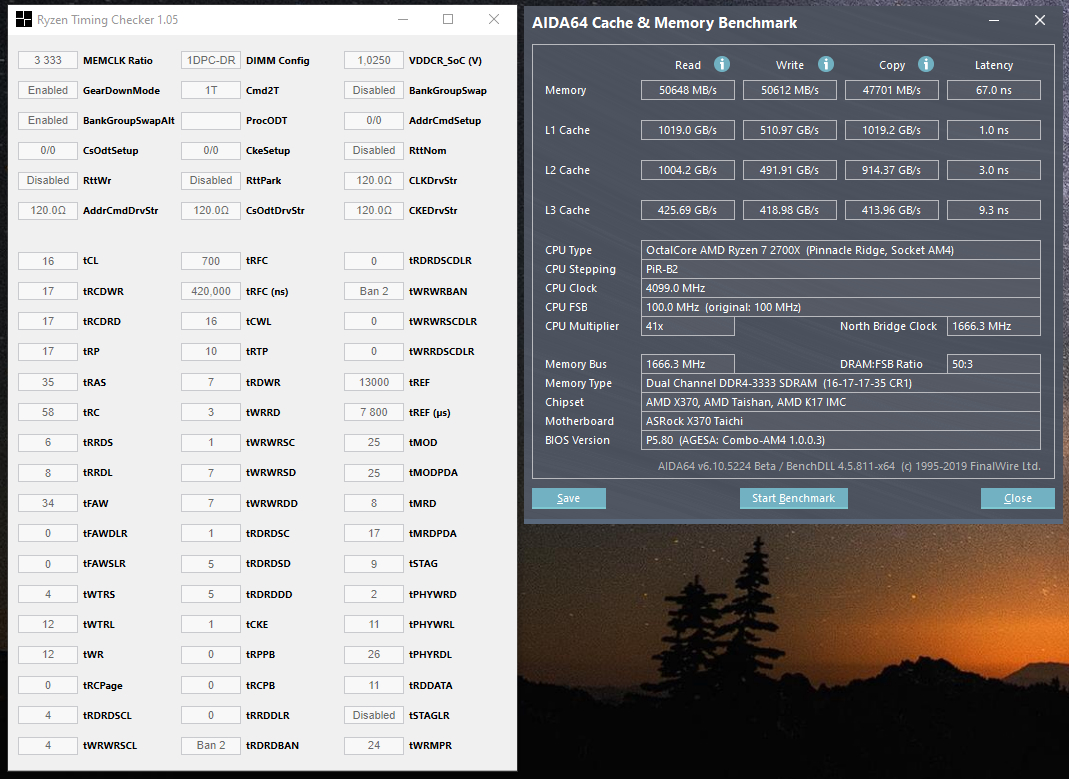Select the MEMCLK Ratio value field
Screen dimensions: 1069x779
point(48,60)
